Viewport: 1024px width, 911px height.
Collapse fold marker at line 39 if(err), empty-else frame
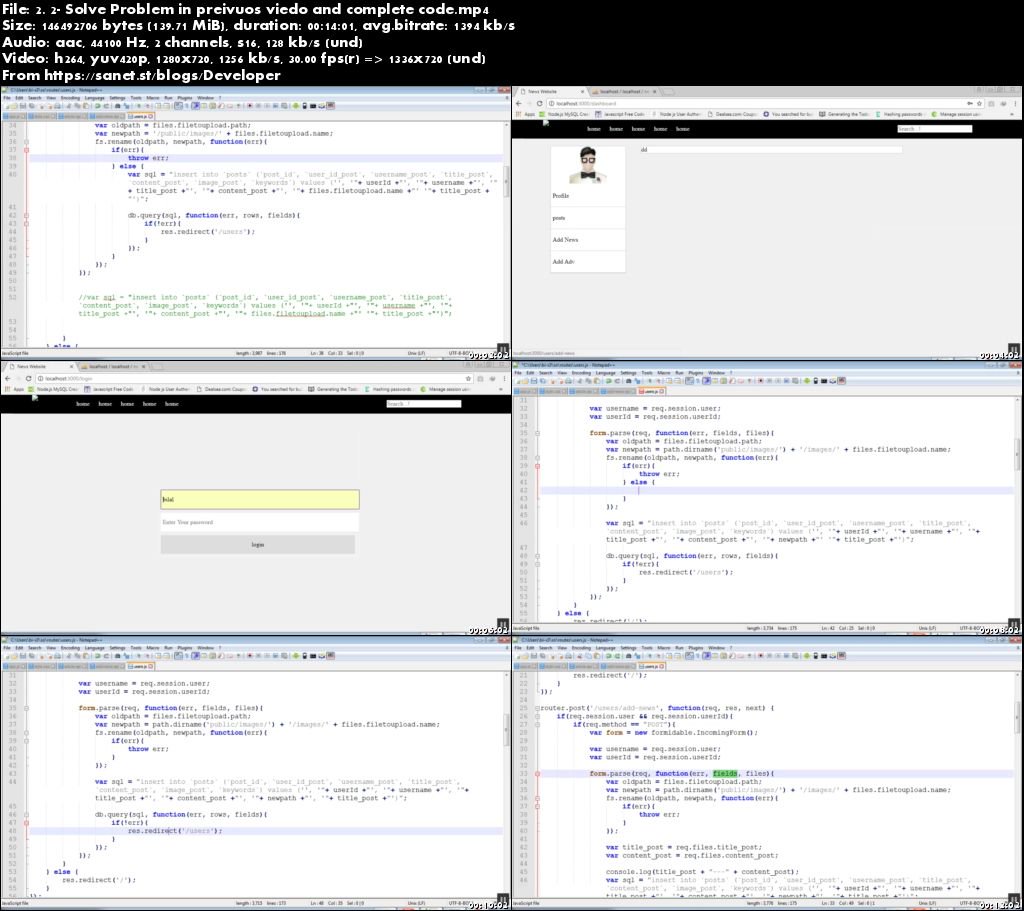537,466
